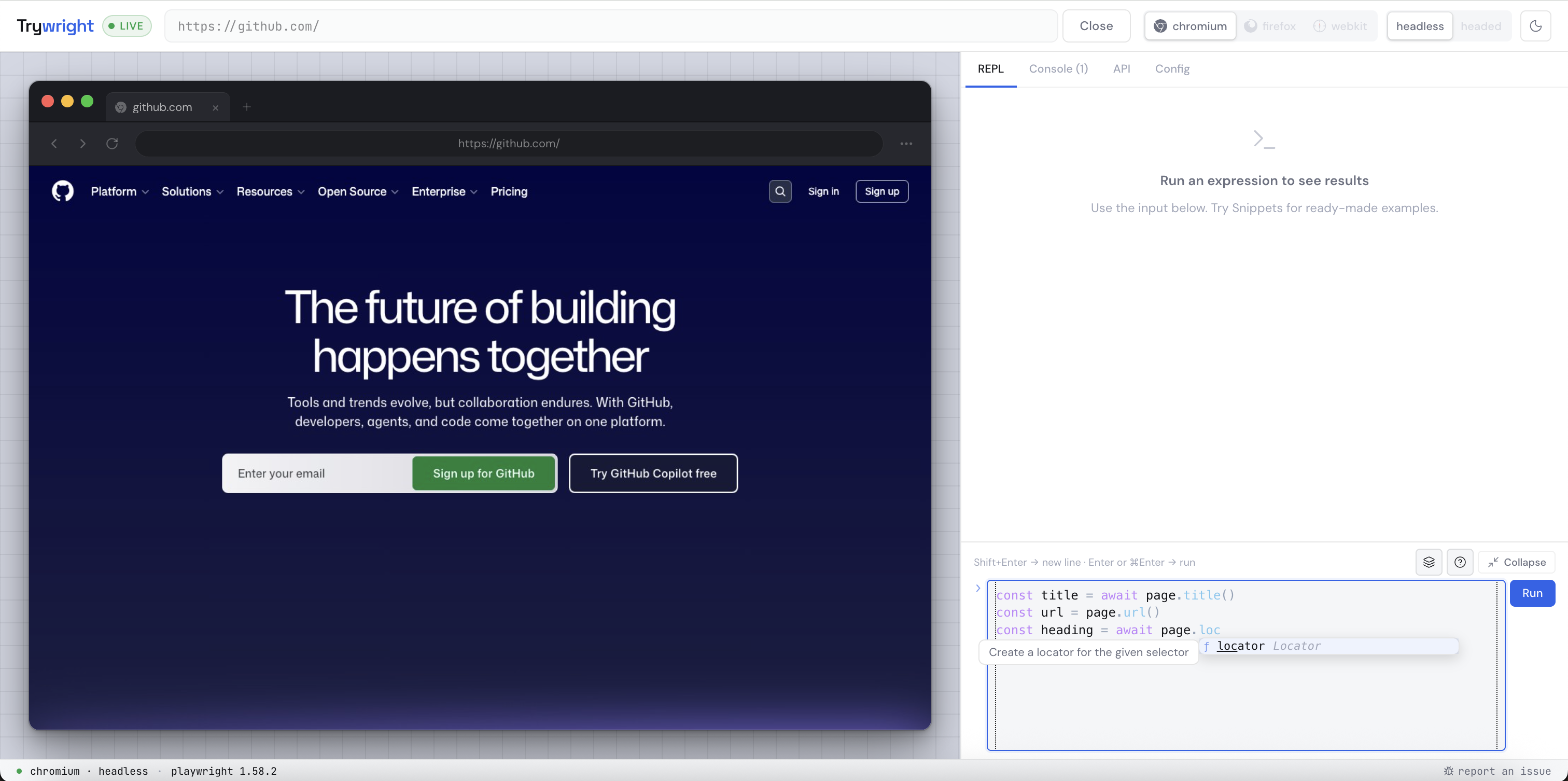Expand the Enterprise dropdown
Screen dimensions: 1568x781
444,191
